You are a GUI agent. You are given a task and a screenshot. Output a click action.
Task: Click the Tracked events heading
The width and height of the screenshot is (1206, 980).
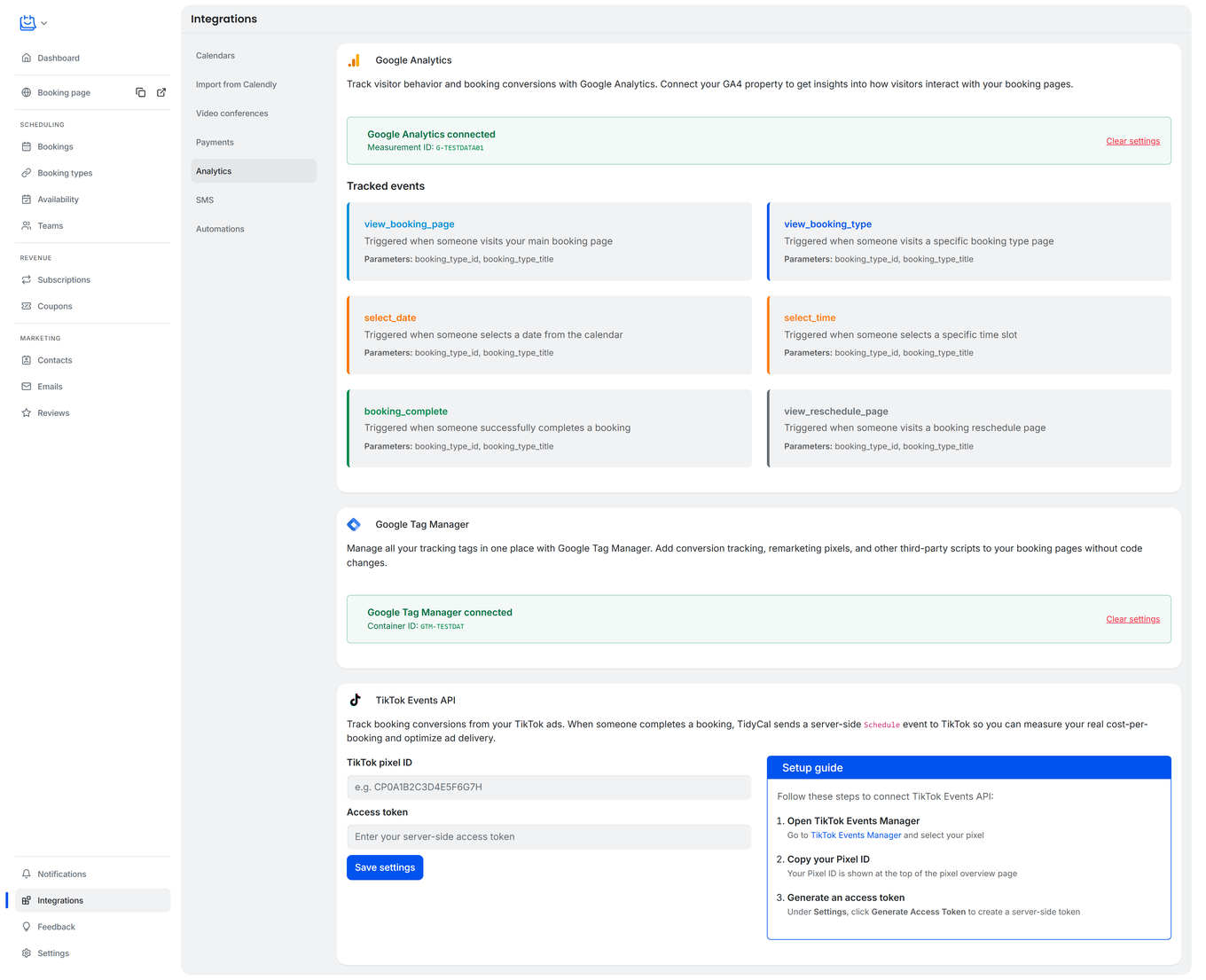[x=386, y=186]
